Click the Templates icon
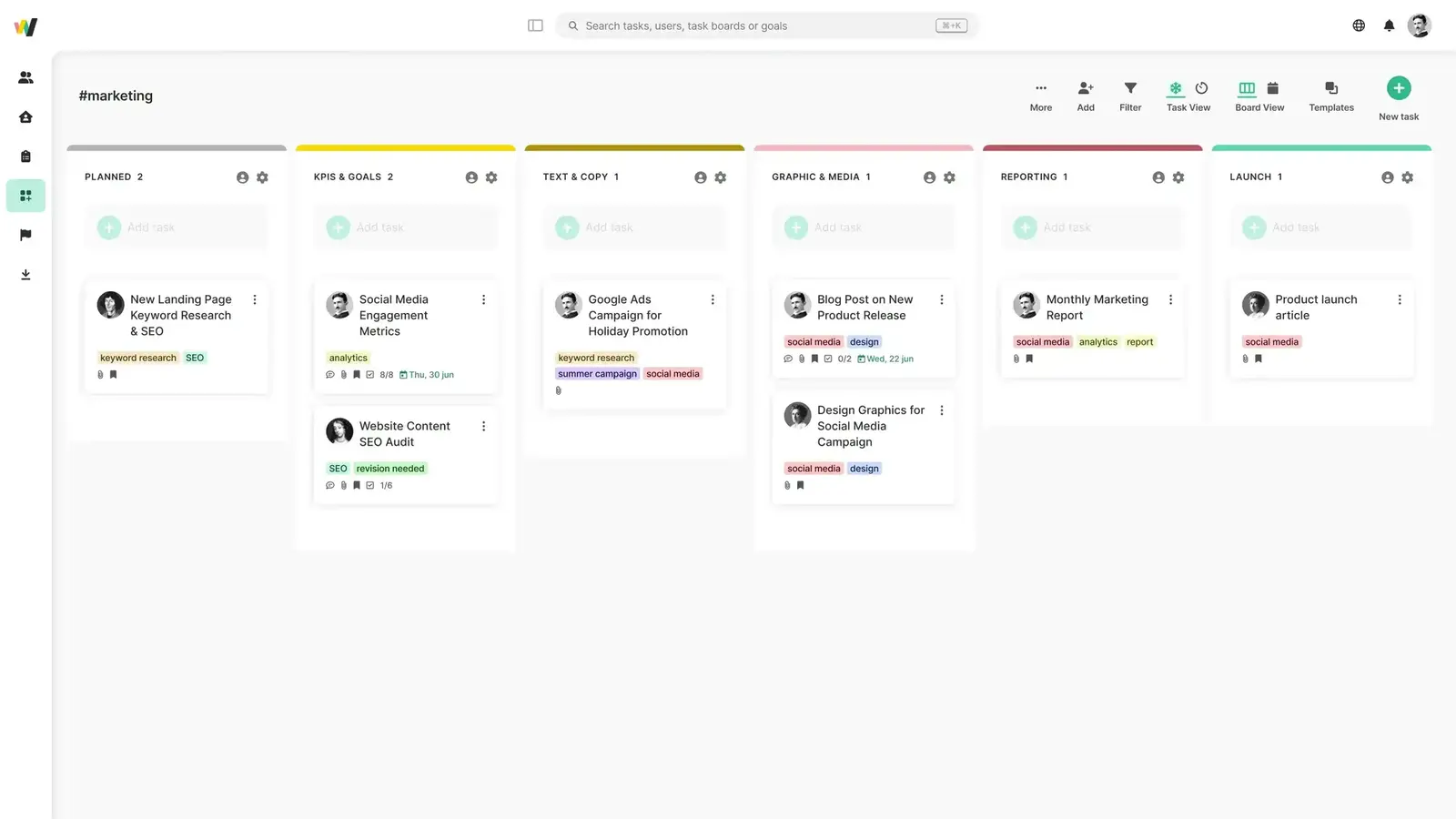Viewport: 1456px width, 819px height. (x=1331, y=96)
